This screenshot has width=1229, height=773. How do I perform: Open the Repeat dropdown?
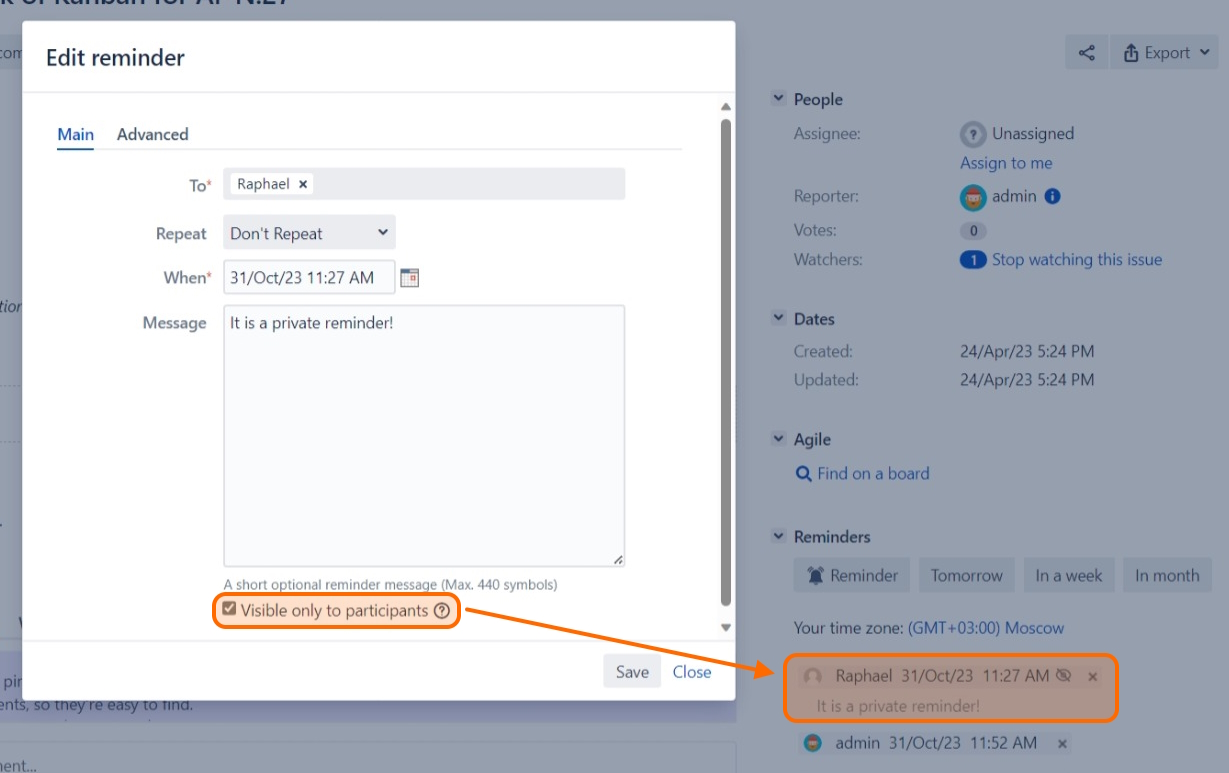309,233
